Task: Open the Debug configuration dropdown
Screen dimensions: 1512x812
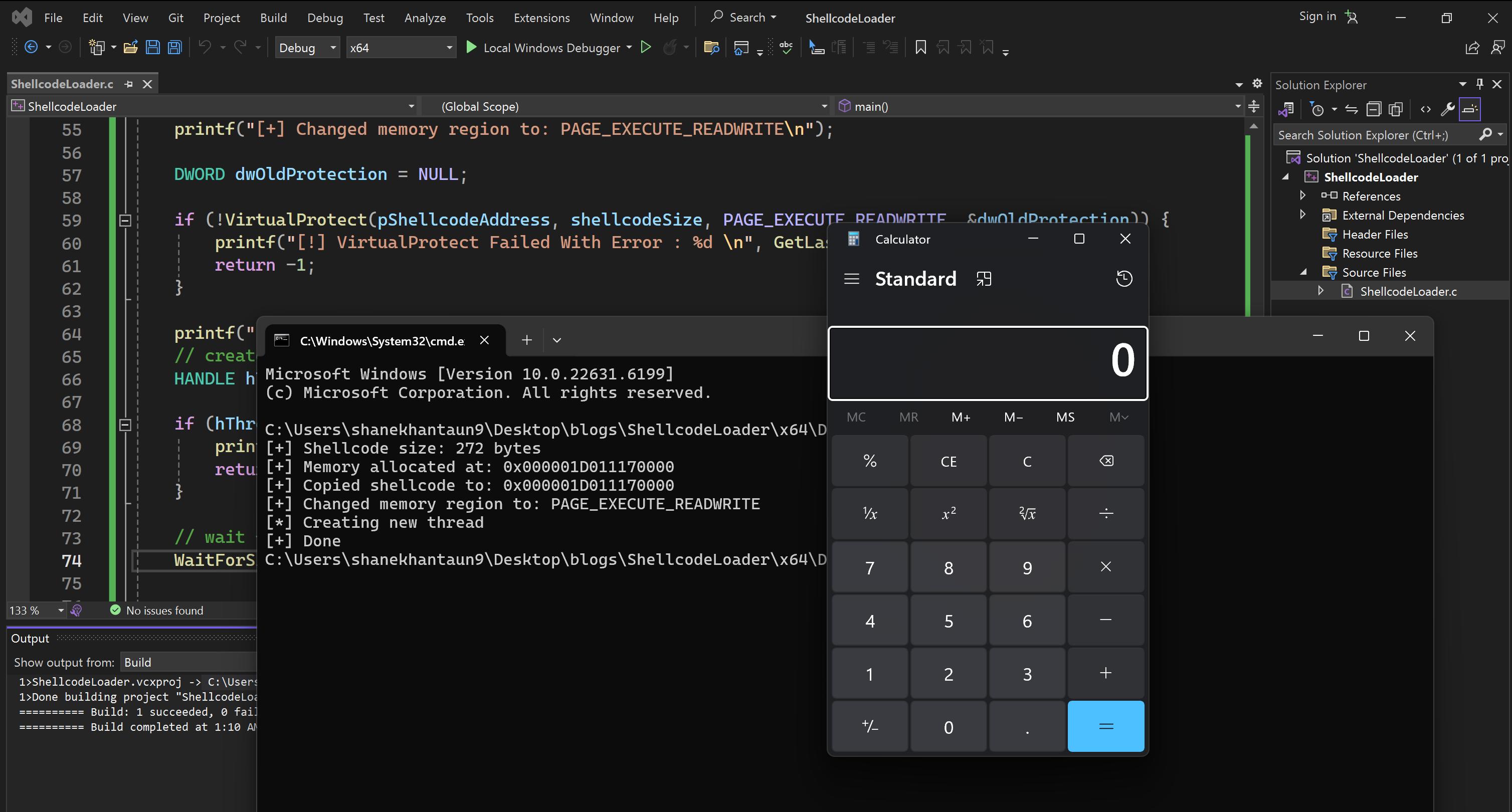Action: 308,48
